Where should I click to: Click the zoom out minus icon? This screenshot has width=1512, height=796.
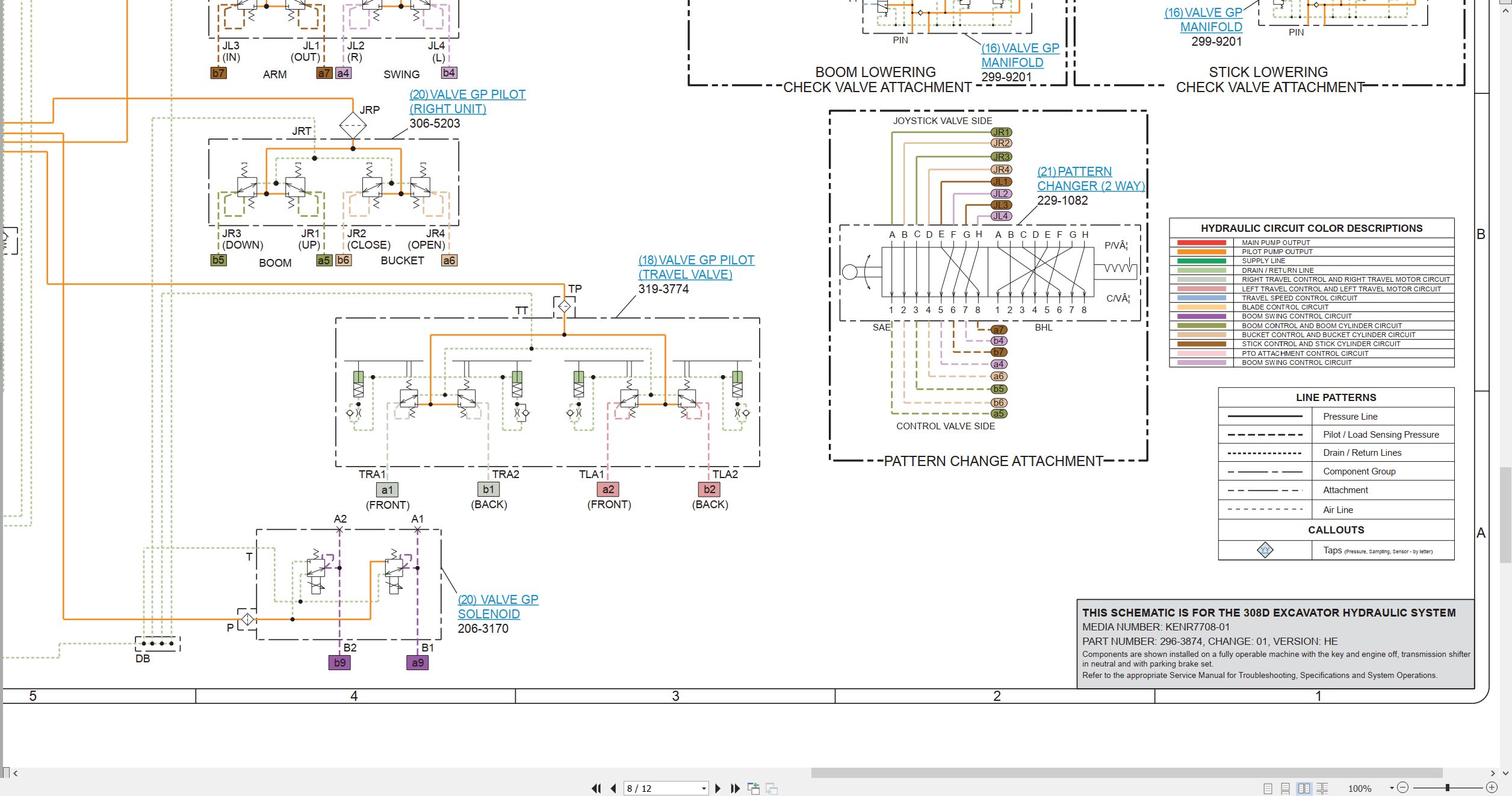click(x=1403, y=788)
